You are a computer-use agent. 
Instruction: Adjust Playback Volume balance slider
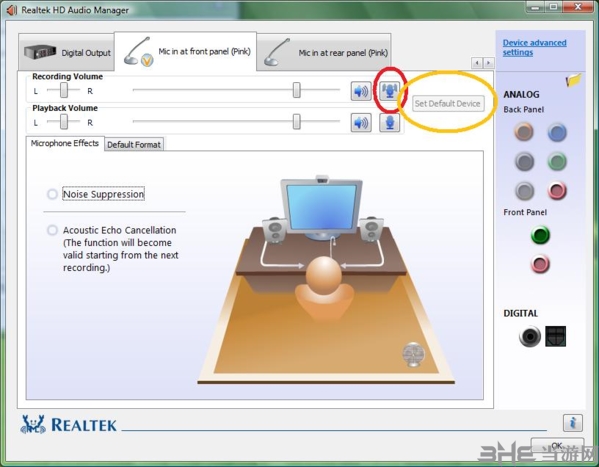[x=64, y=122]
